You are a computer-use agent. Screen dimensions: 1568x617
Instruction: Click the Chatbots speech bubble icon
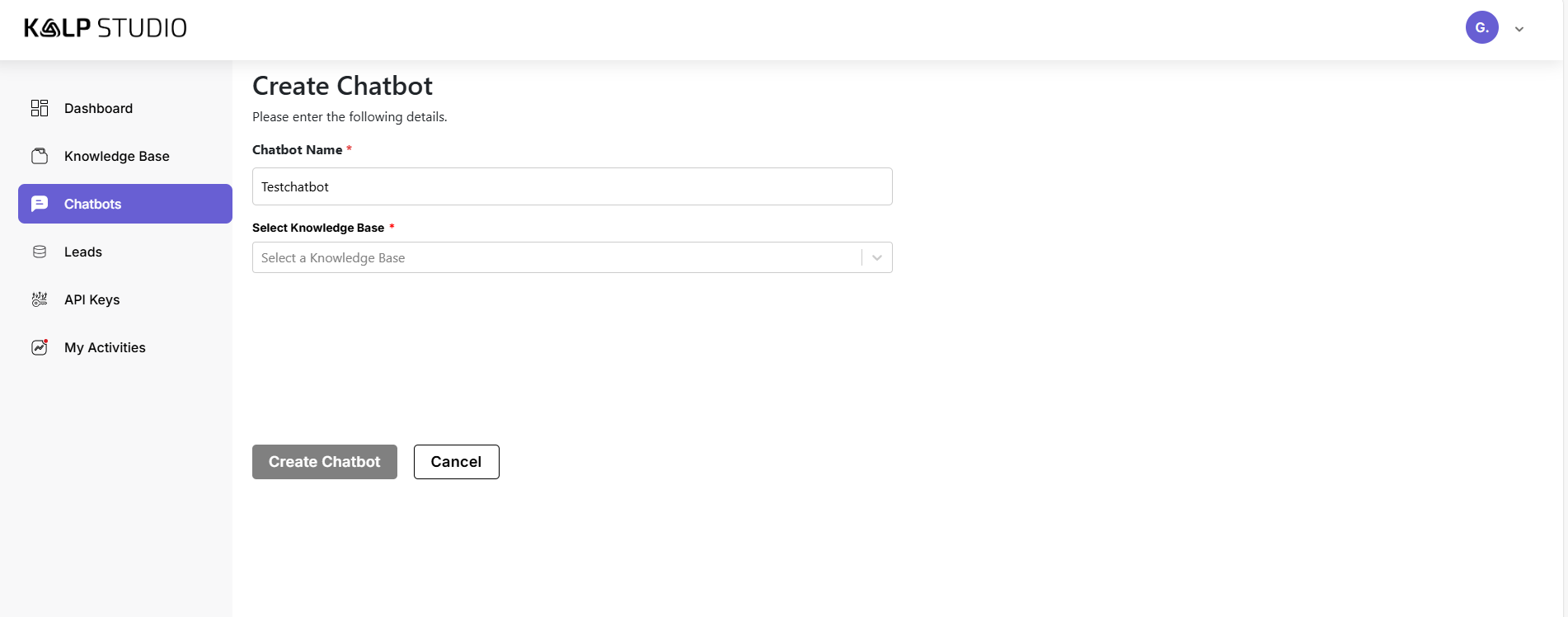pos(40,204)
